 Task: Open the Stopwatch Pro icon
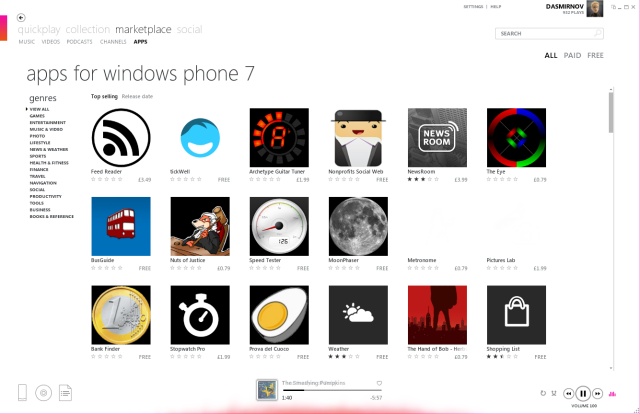point(200,315)
